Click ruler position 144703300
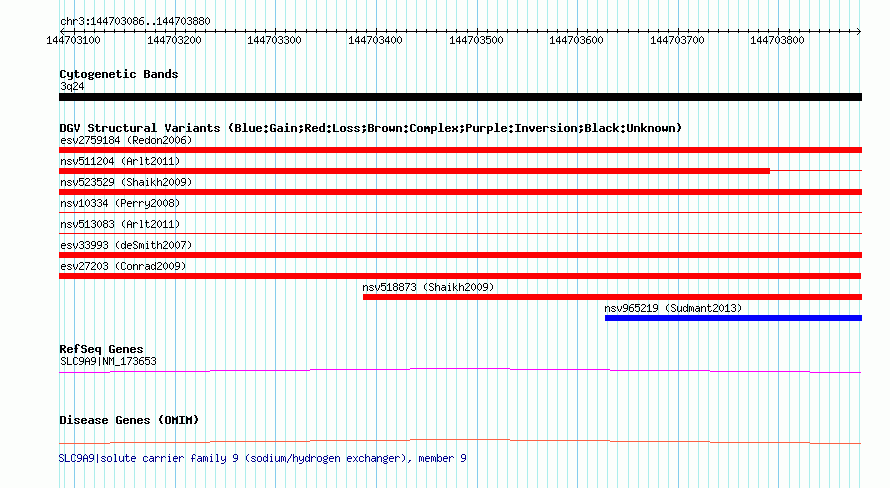The height and width of the screenshot is (488, 890). coord(274,40)
